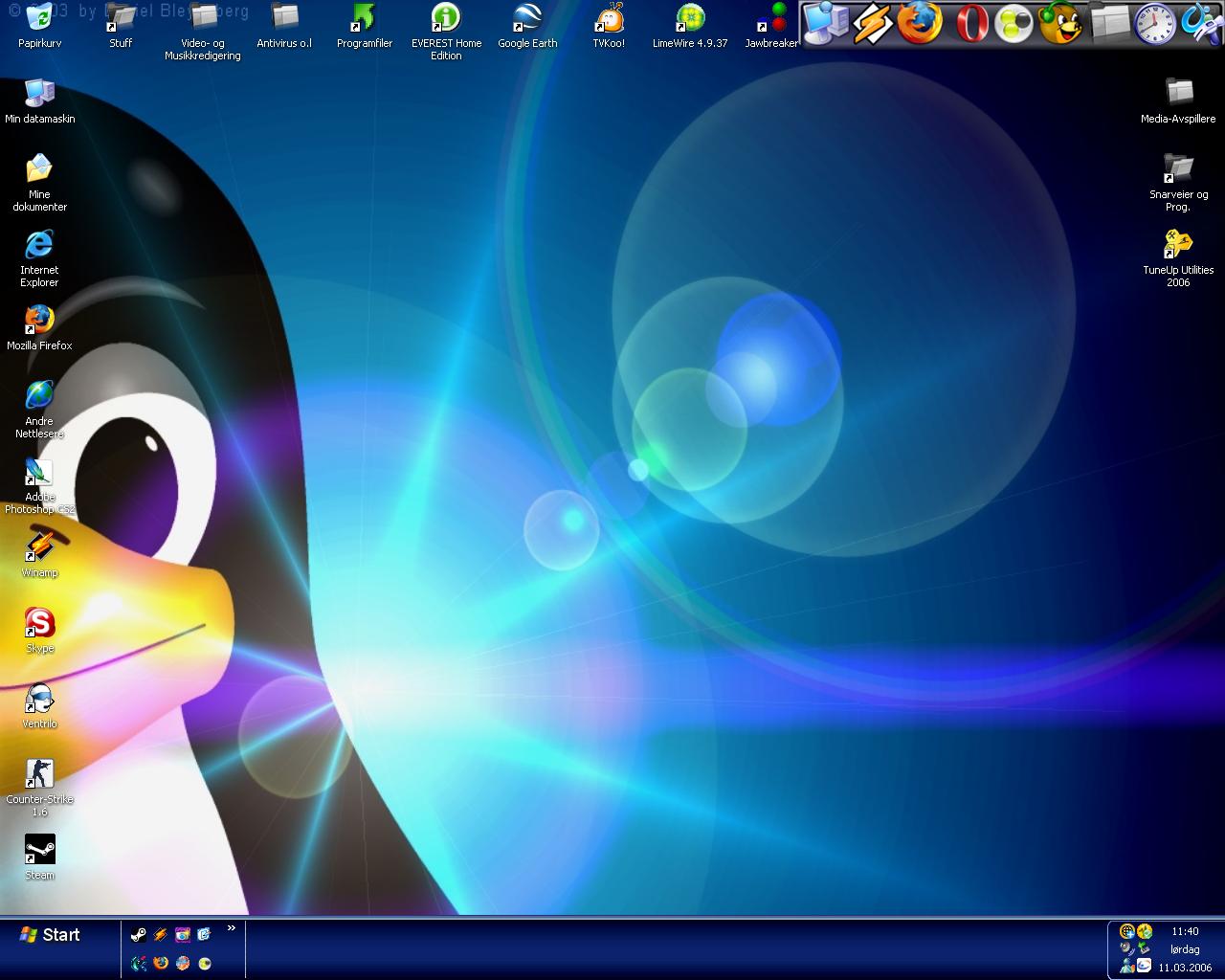
Task: Click Winamp icon in Quick Launch
Action: point(161,935)
